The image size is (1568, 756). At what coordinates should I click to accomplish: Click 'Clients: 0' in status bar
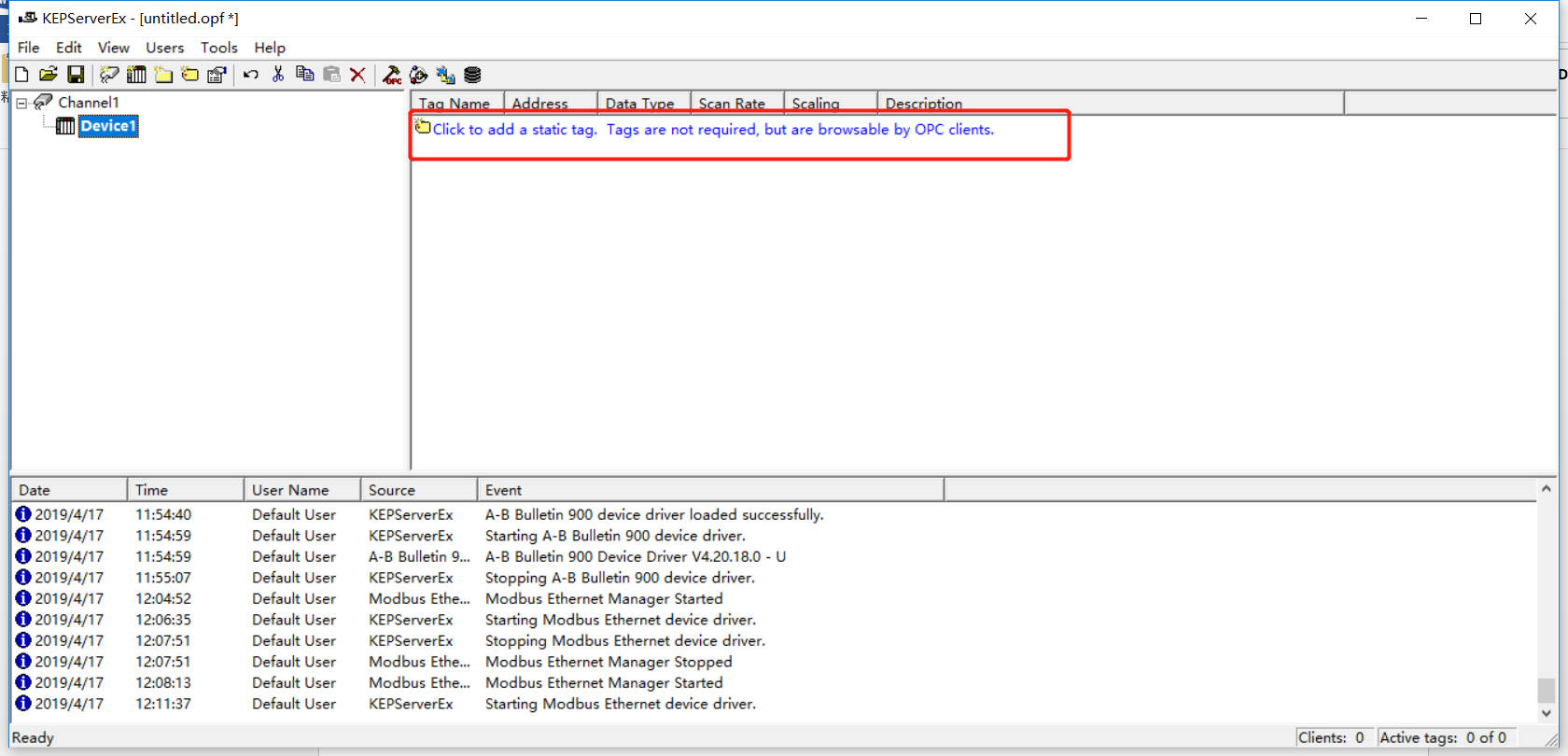coord(1332,737)
